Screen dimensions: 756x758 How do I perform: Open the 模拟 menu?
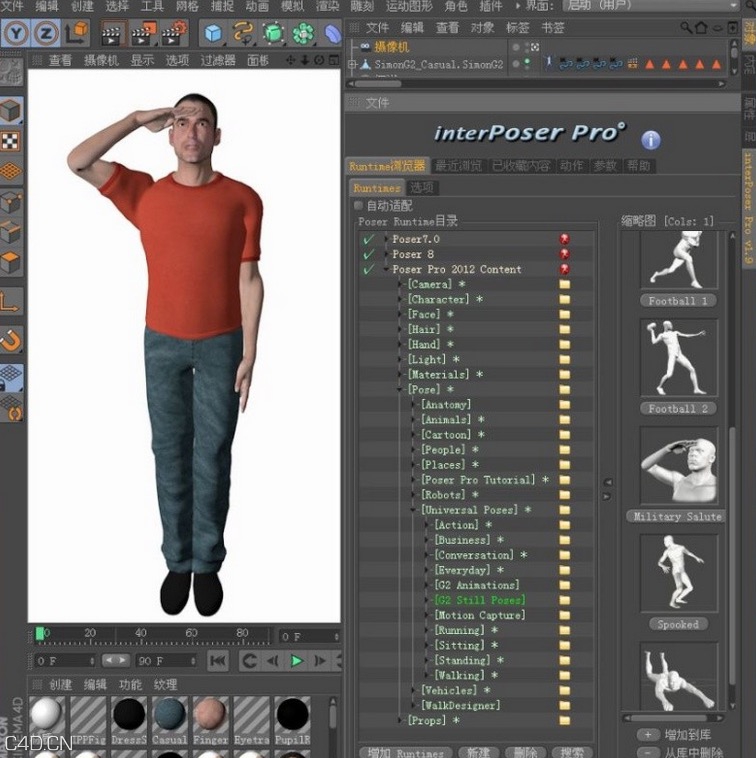291,6
